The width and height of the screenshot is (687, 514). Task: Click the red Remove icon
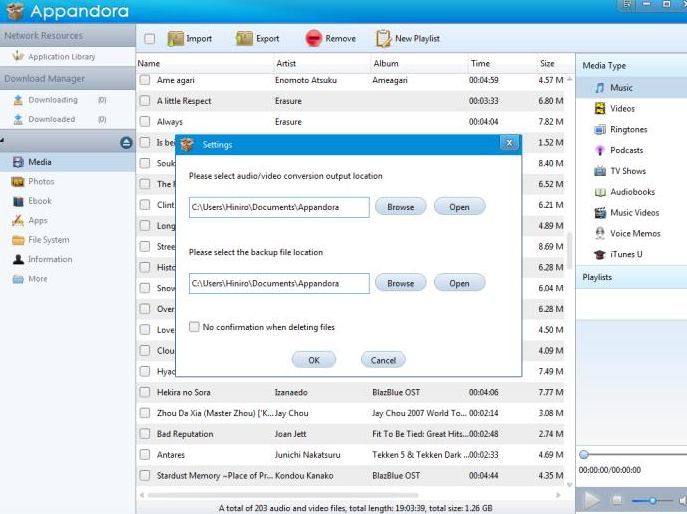[x=314, y=39]
